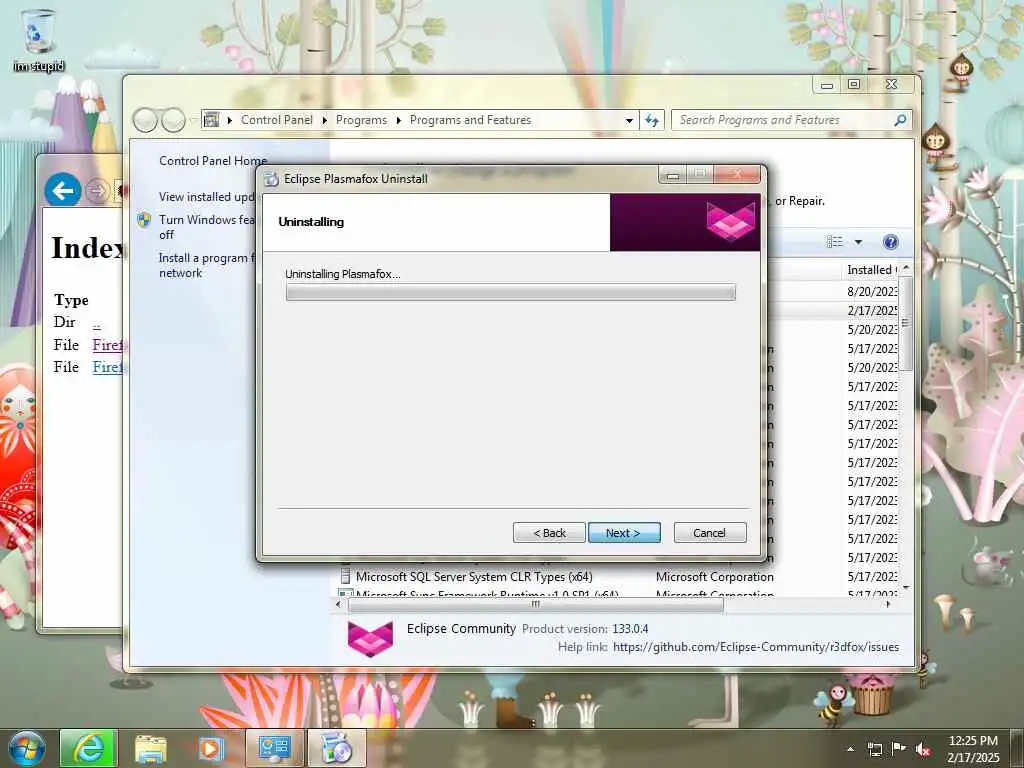This screenshot has width=1024, height=768.
Task: Click the muted volume tray icon
Action: (x=923, y=749)
